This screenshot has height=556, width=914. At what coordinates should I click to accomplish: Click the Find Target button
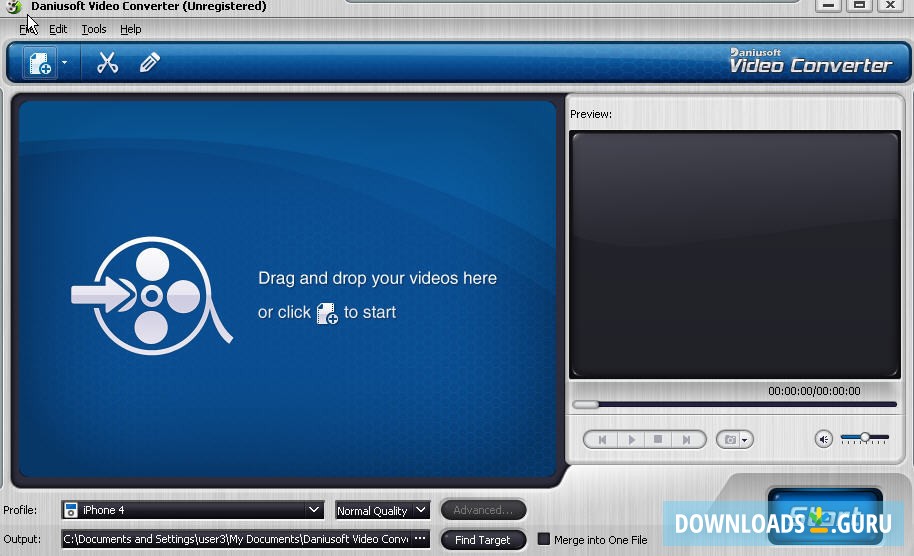483,540
